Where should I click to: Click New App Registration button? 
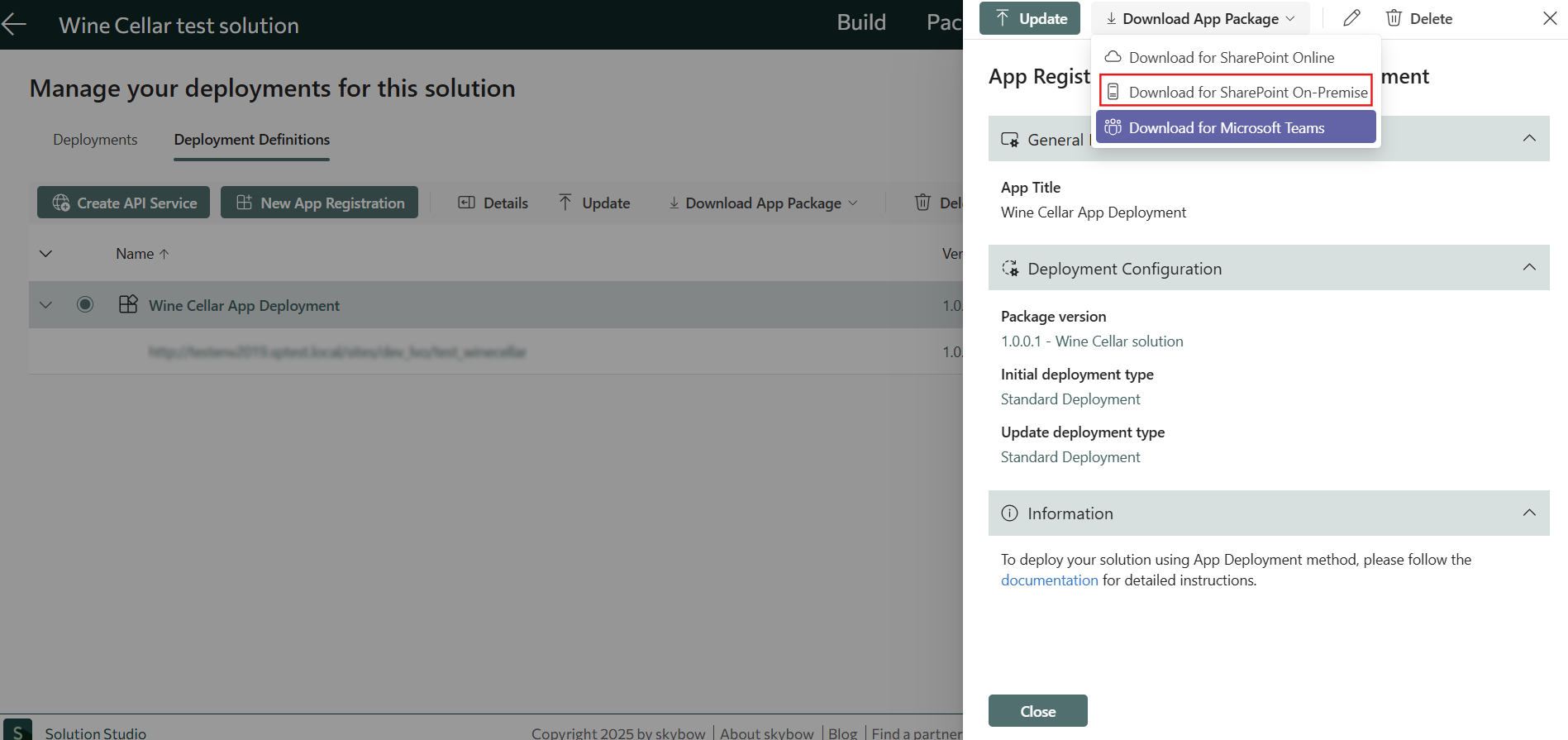tap(319, 203)
